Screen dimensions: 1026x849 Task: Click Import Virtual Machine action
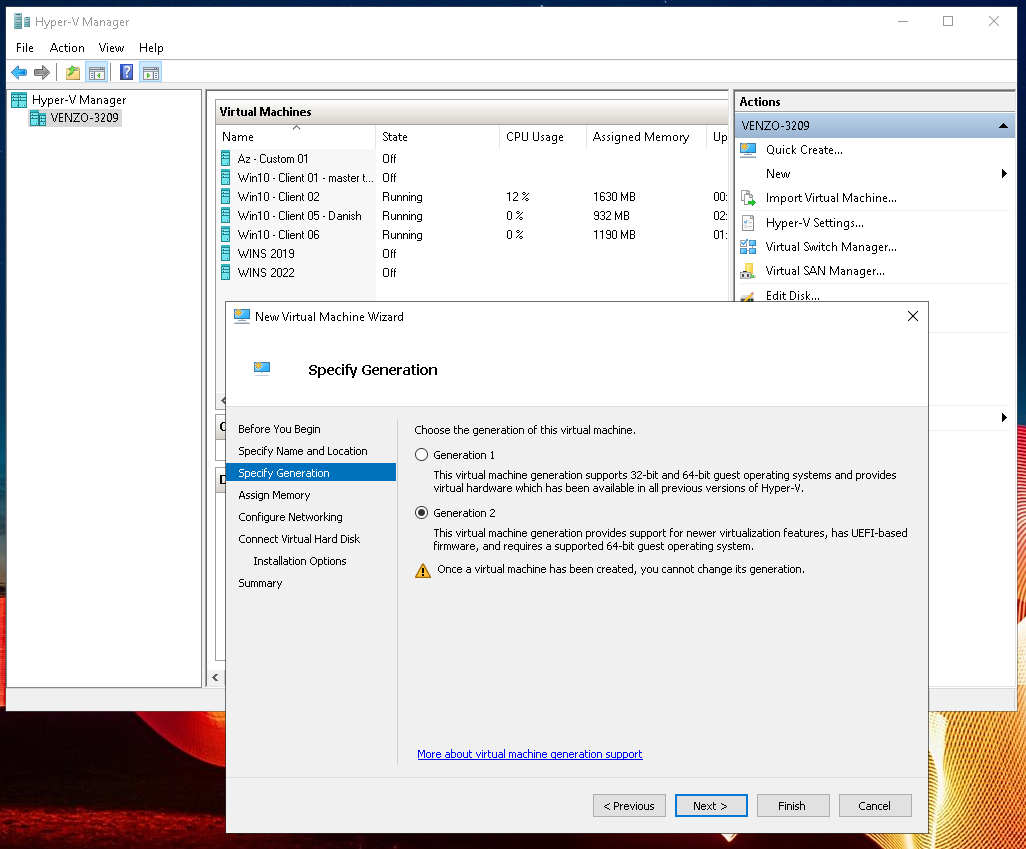(831, 198)
